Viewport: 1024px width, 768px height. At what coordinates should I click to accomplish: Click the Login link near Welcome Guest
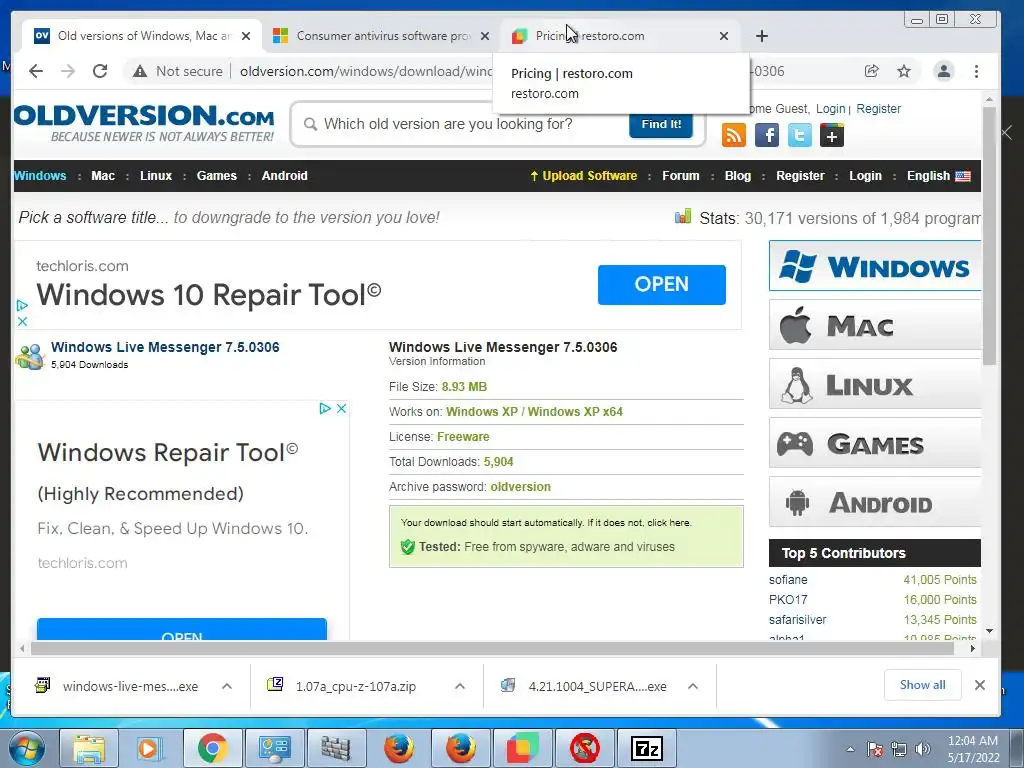click(x=830, y=108)
